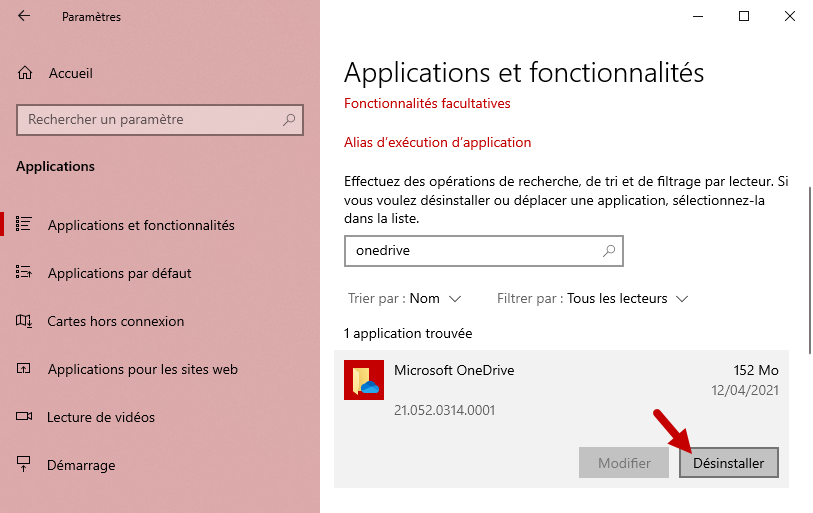Select Microsoft OneDrive app name
813x513 pixels.
(x=454, y=370)
